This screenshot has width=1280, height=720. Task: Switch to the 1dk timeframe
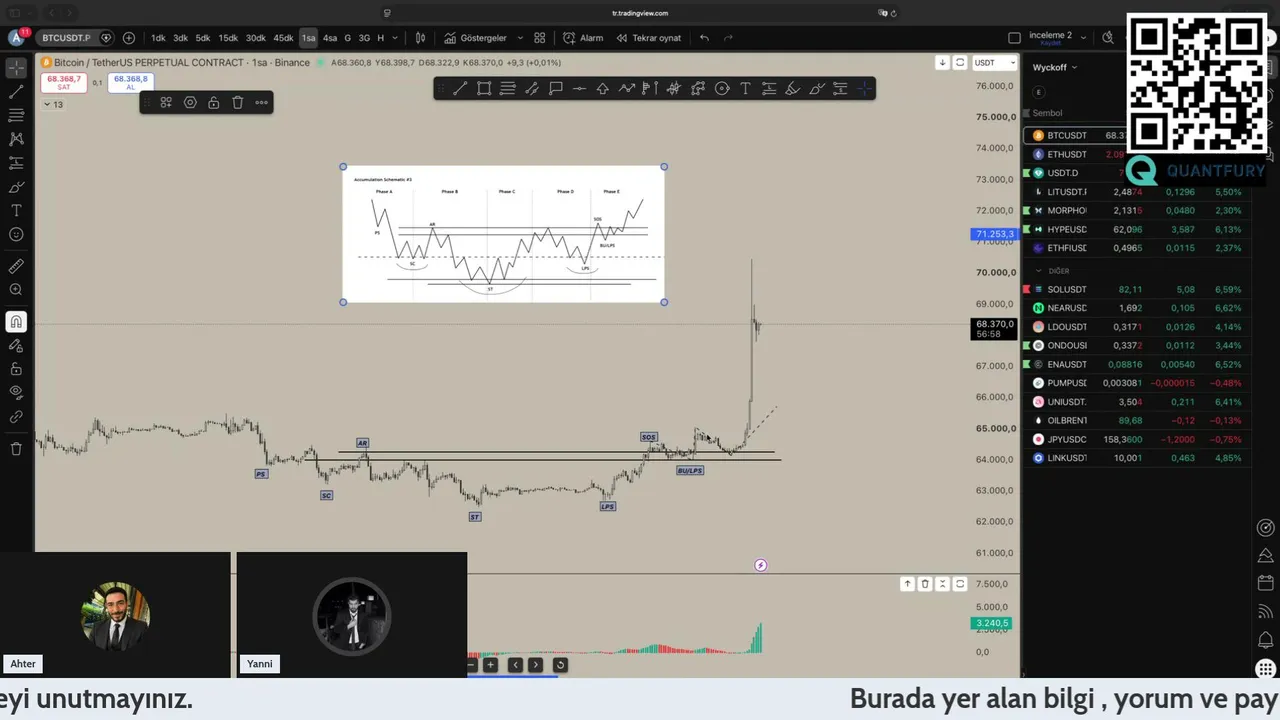coord(158,38)
